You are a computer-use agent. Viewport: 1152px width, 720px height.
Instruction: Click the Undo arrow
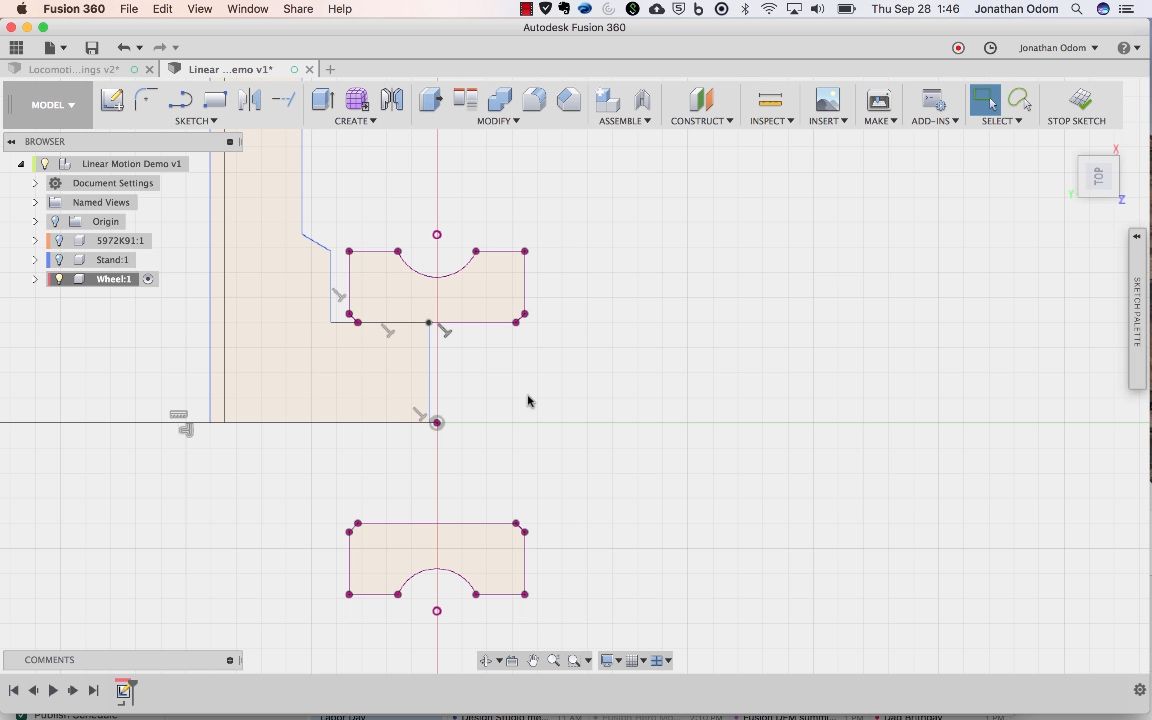(x=123, y=48)
